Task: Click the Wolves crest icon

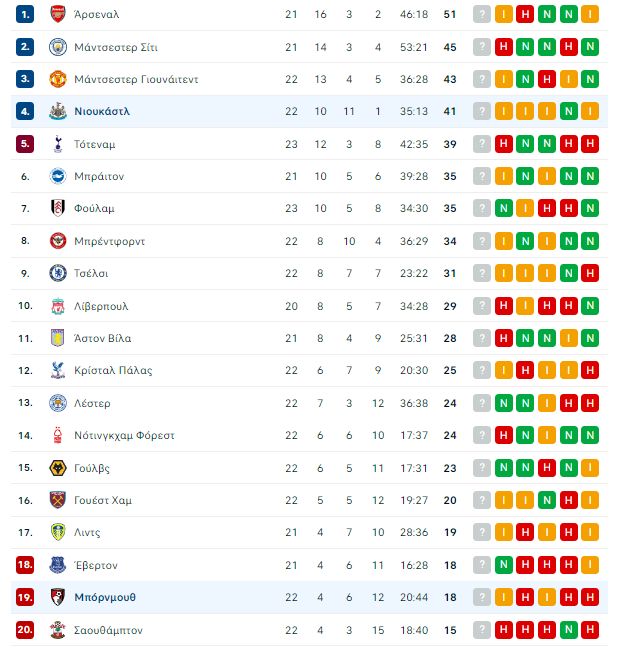Action: pyautogui.click(x=58, y=468)
